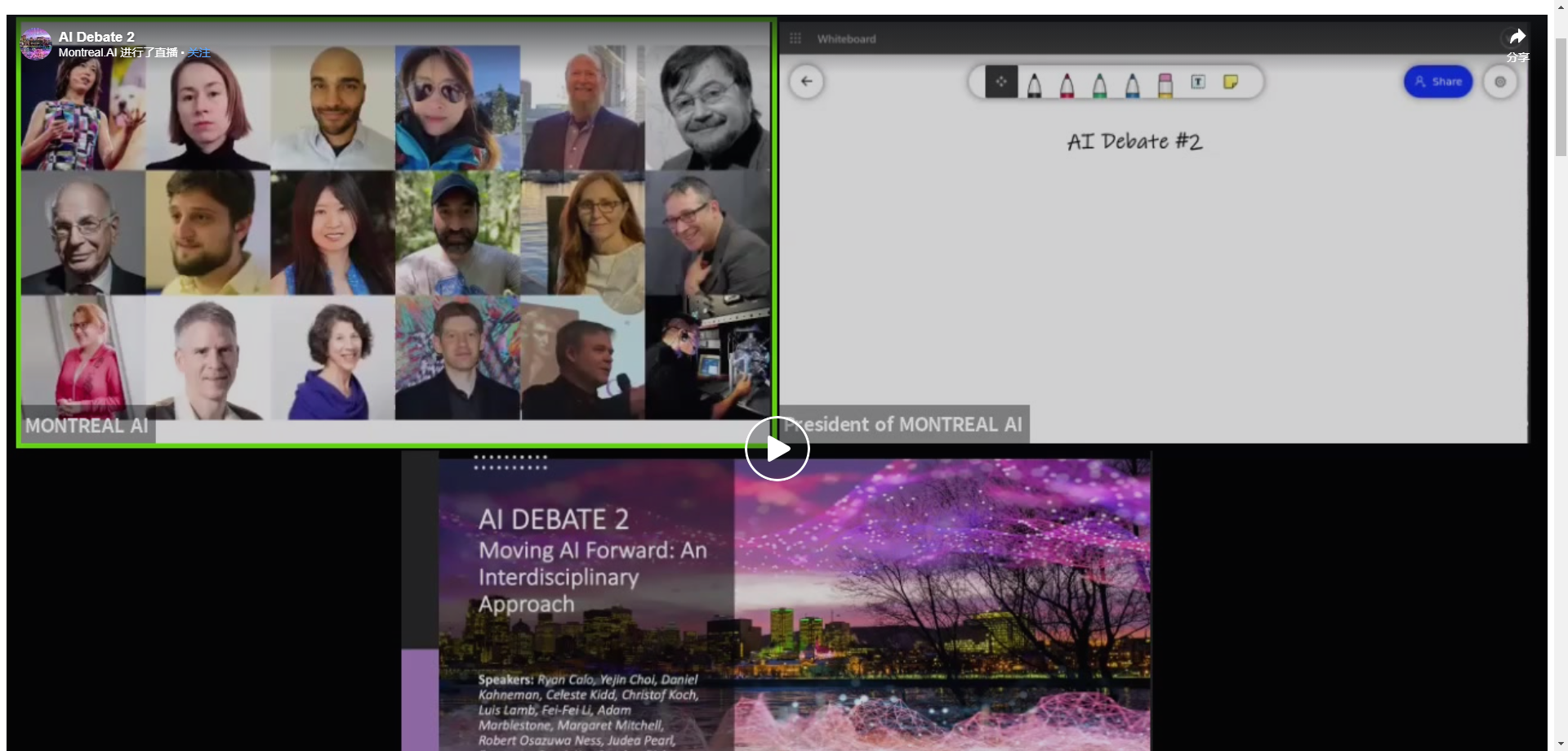Click the 'MONTREAL AI' caption on collage

pos(87,425)
